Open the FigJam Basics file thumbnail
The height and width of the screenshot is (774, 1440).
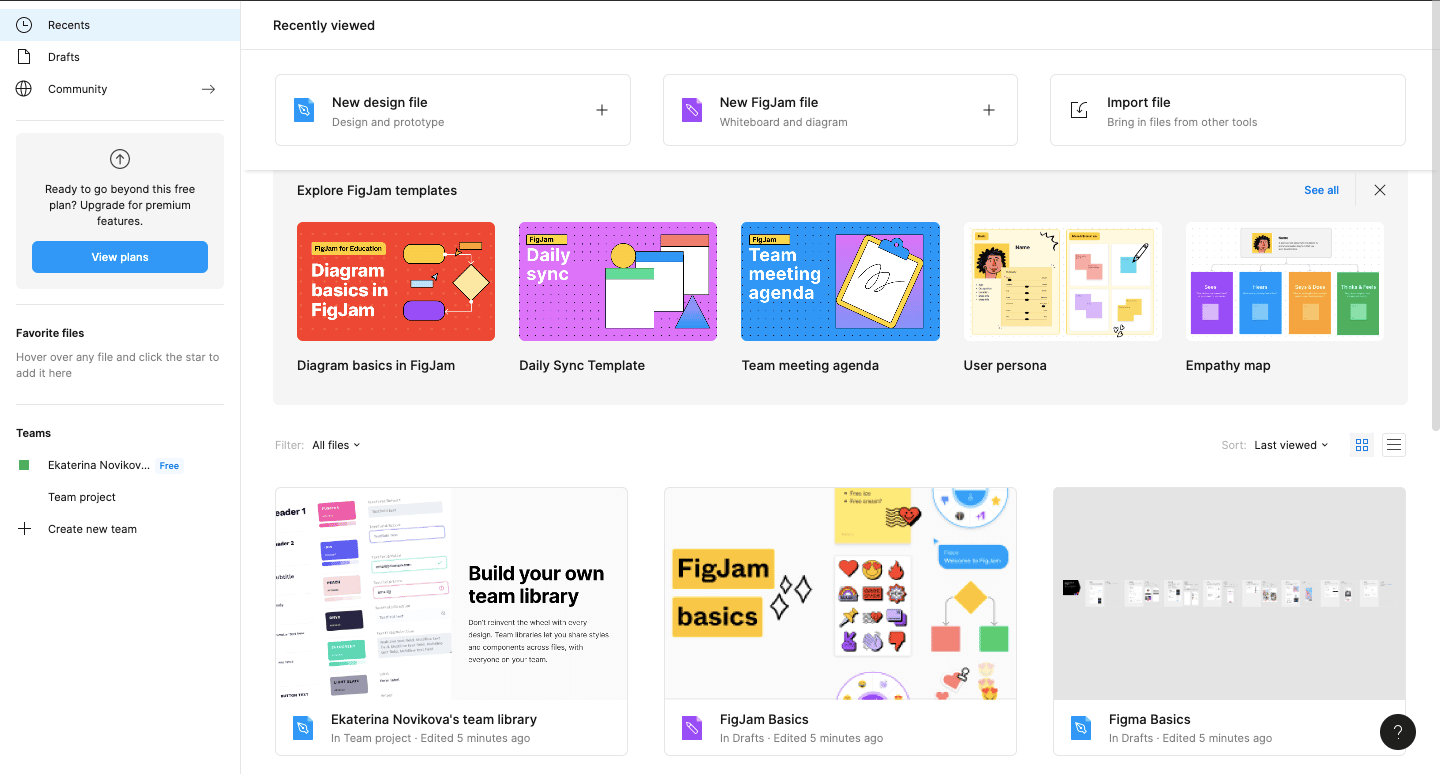coord(840,593)
